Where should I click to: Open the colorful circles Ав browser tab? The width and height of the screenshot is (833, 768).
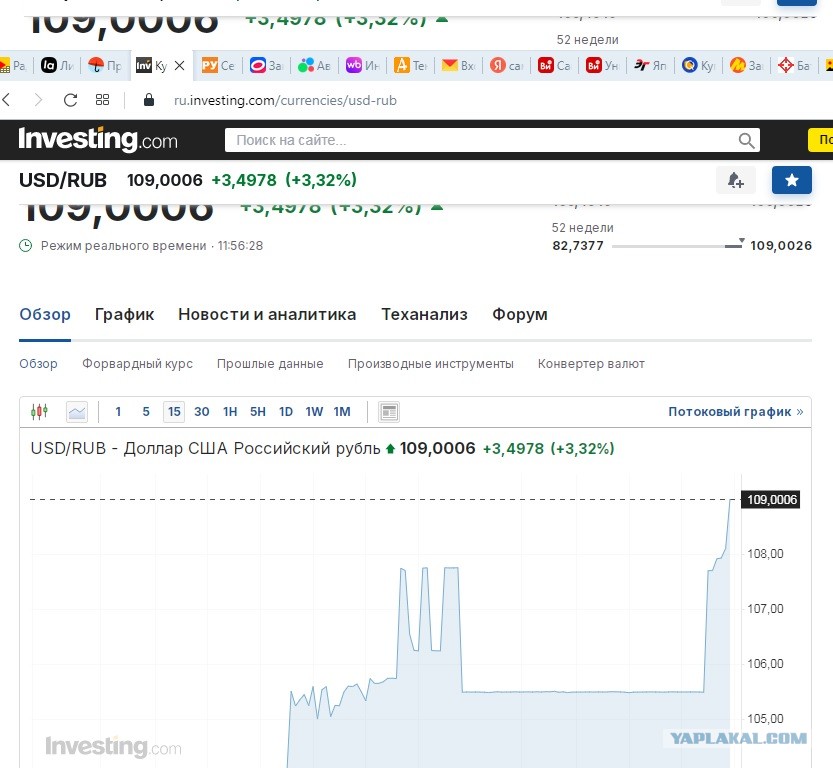[314, 65]
